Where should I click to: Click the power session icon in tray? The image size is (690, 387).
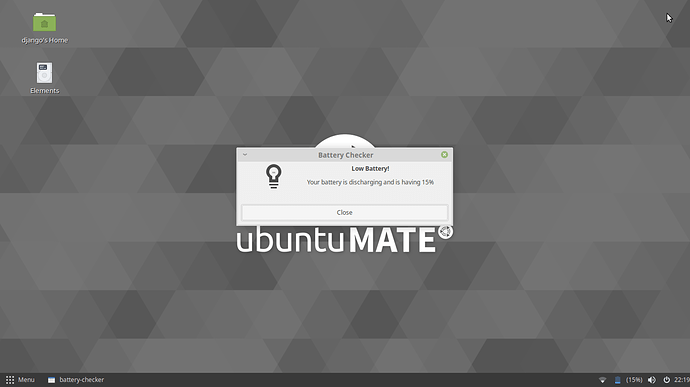(666, 380)
